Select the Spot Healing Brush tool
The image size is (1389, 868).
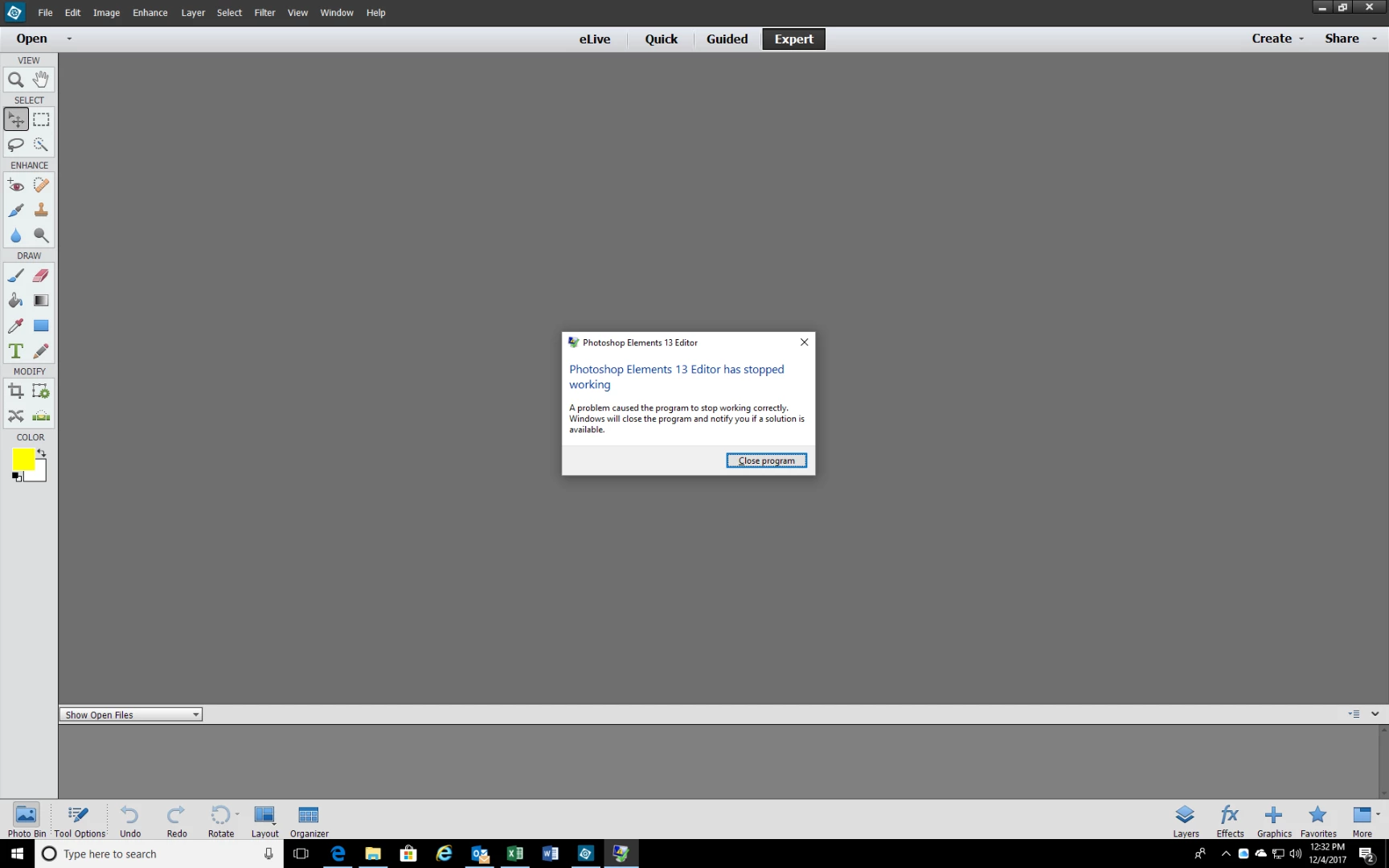pyautogui.click(x=41, y=185)
